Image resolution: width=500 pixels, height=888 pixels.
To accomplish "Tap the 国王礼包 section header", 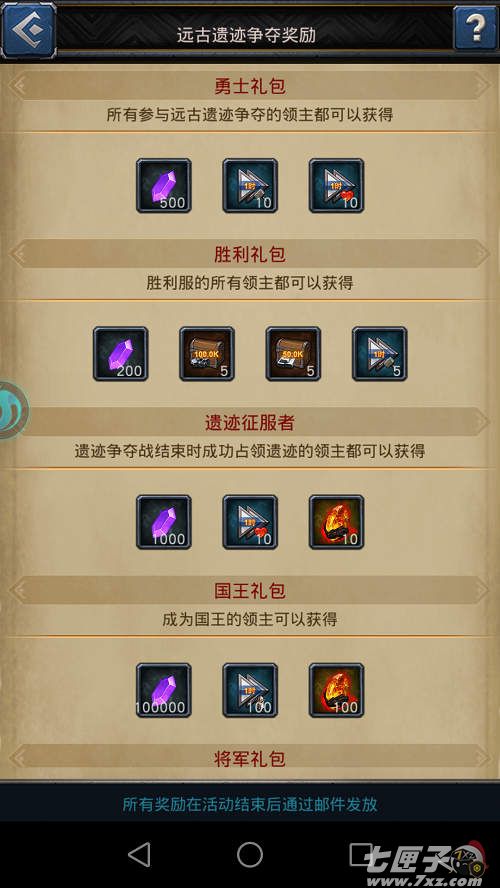I will pyautogui.click(x=250, y=591).
